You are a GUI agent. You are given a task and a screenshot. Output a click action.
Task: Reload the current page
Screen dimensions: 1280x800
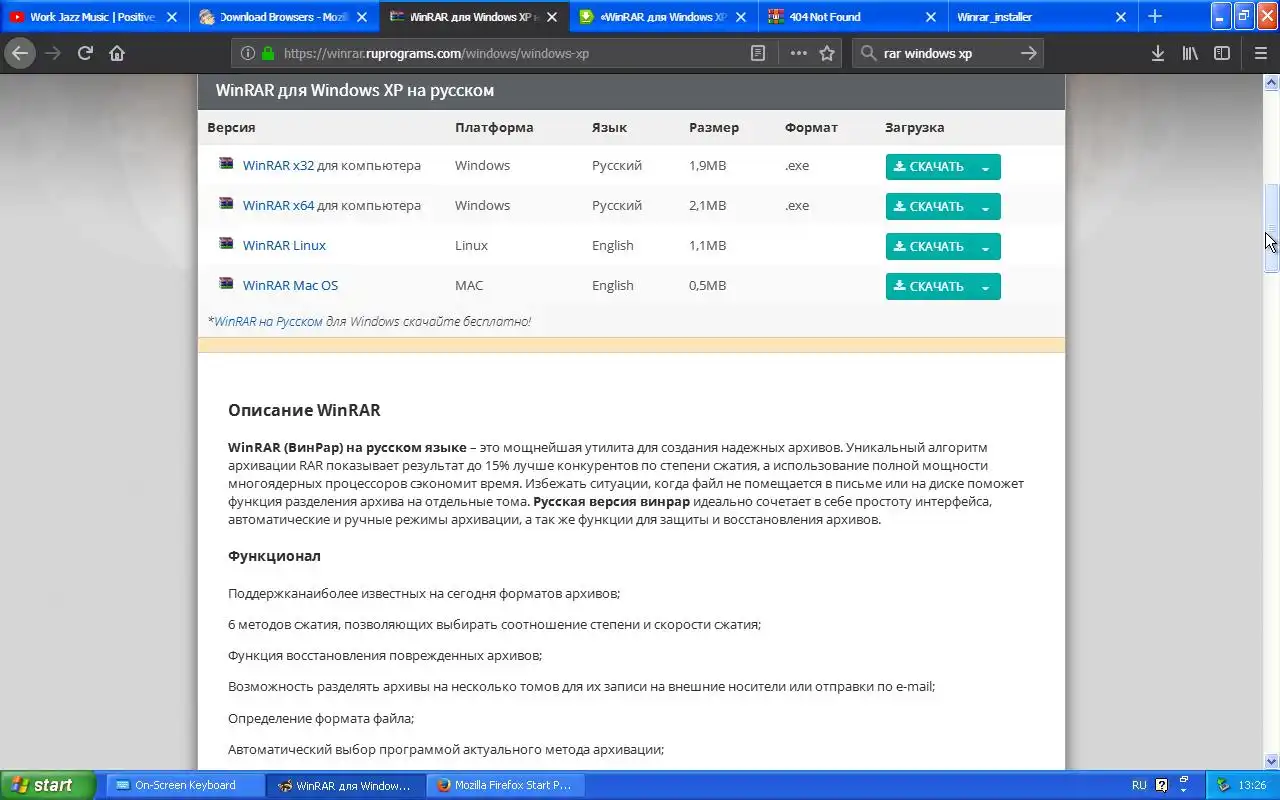[x=85, y=53]
